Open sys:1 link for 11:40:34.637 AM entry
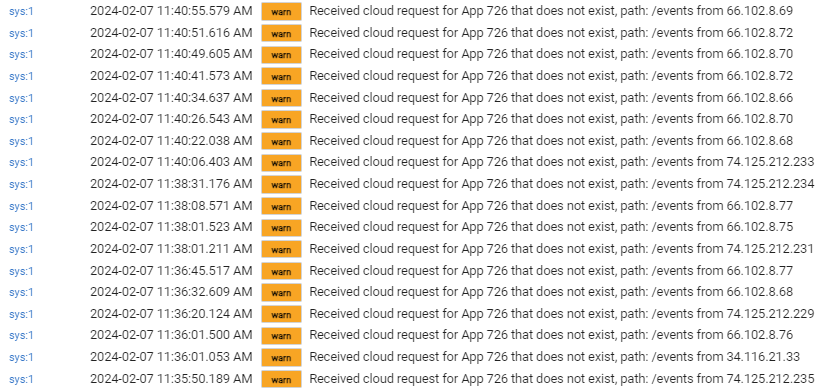The height and width of the screenshot is (391, 830). (x=21, y=98)
